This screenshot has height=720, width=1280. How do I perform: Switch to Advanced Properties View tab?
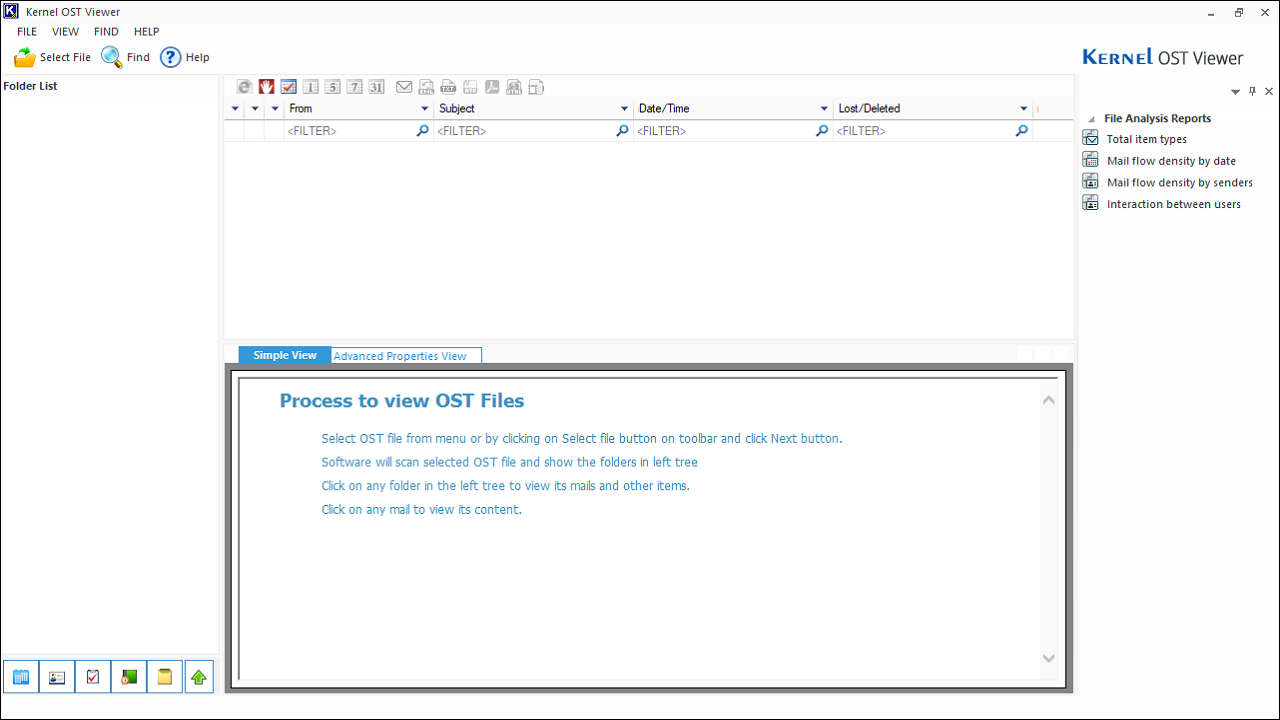click(399, 355)
